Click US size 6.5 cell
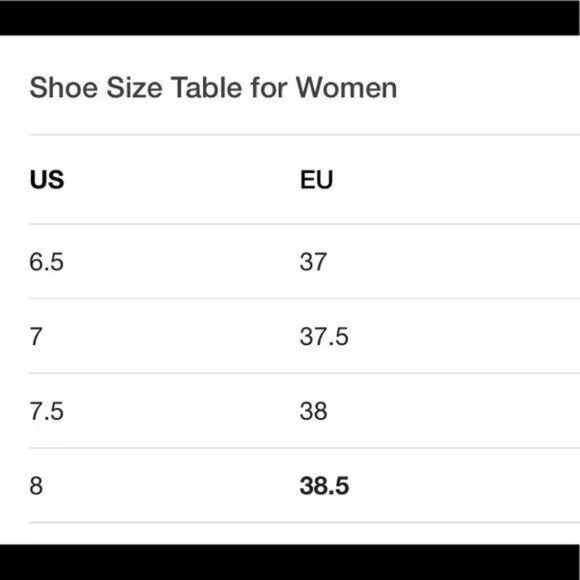 47,262
